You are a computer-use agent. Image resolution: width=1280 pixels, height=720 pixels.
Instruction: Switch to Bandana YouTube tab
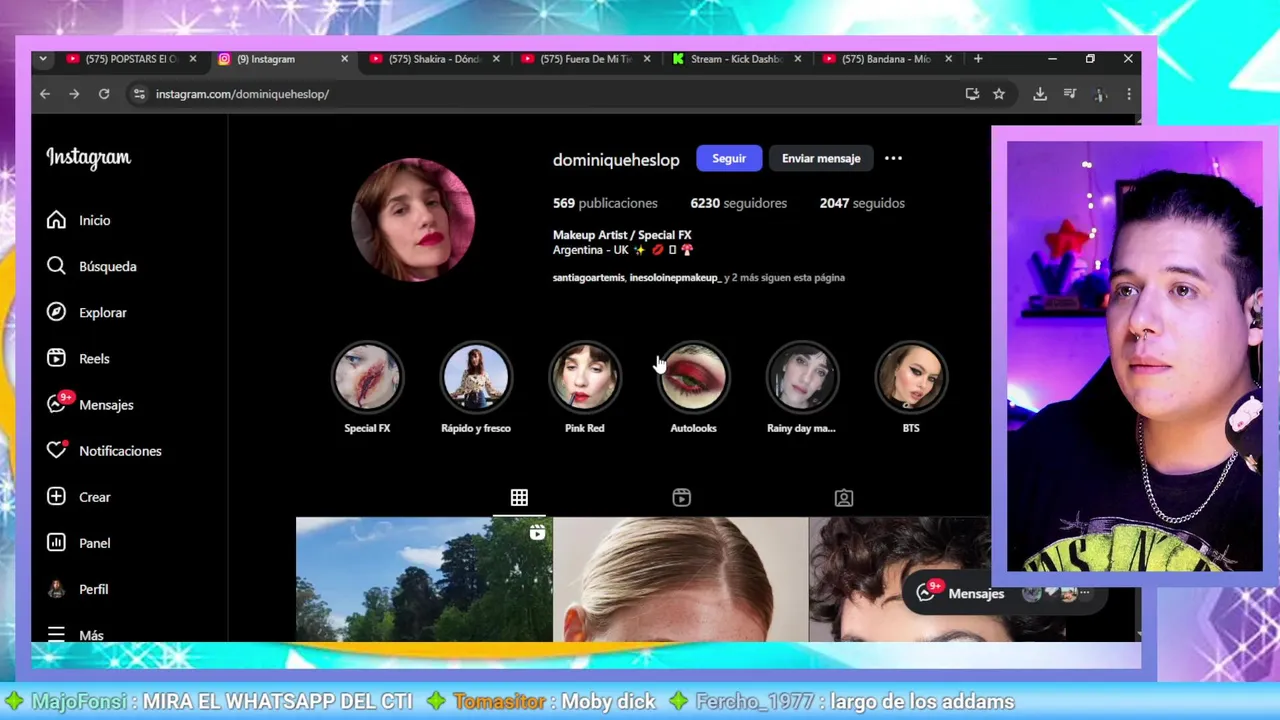tap(888, 59)
